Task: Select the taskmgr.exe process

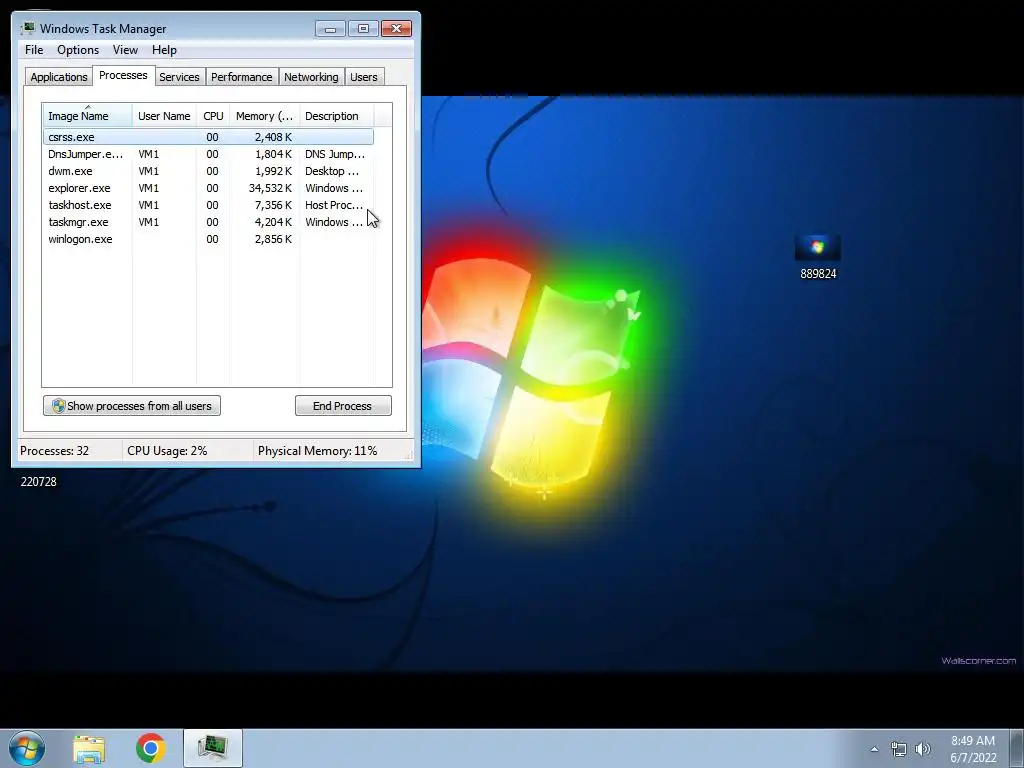Action: (208, 222)
